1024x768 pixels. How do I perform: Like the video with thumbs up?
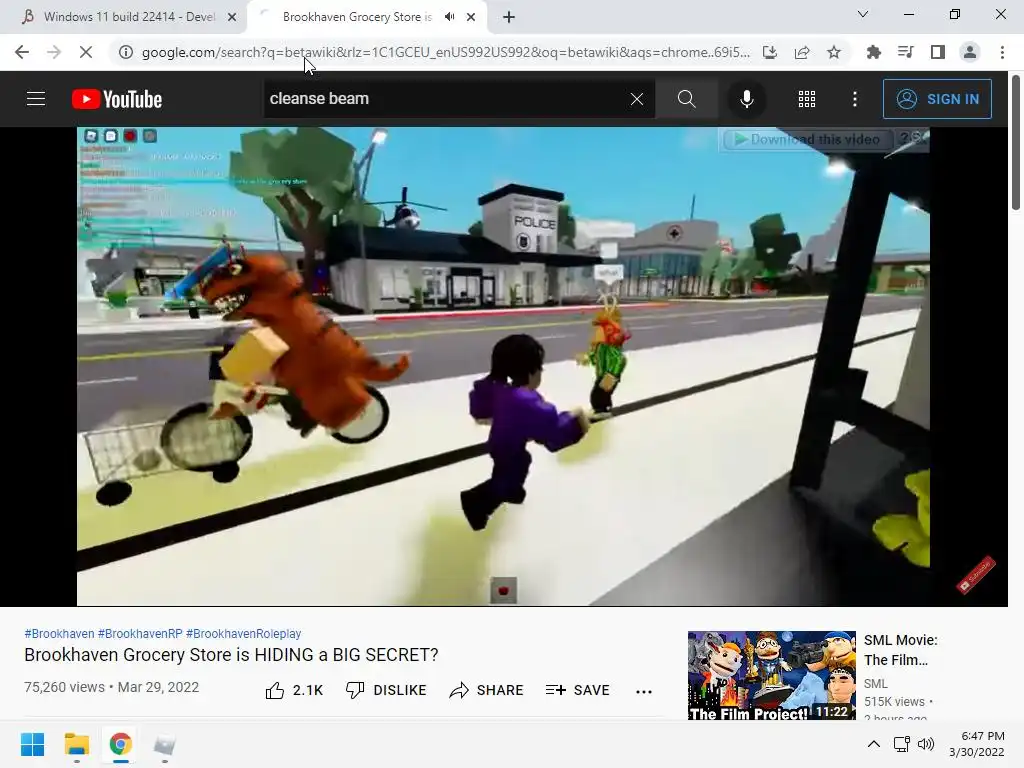point(294,690)
